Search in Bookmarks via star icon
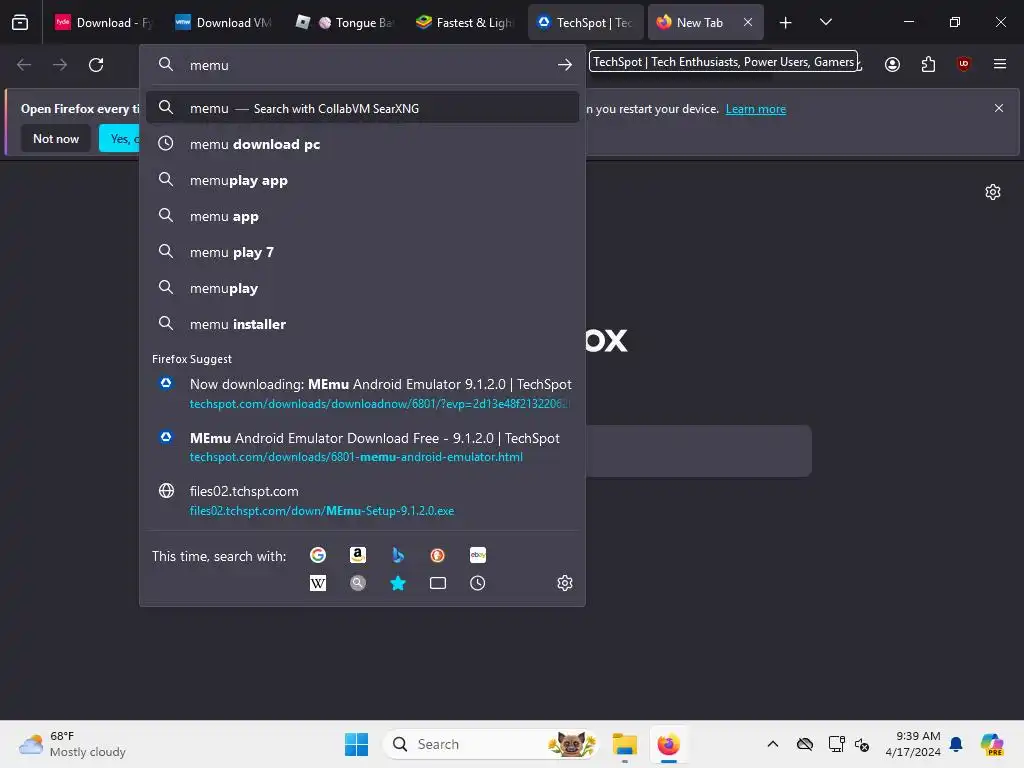 pos(398,583)
